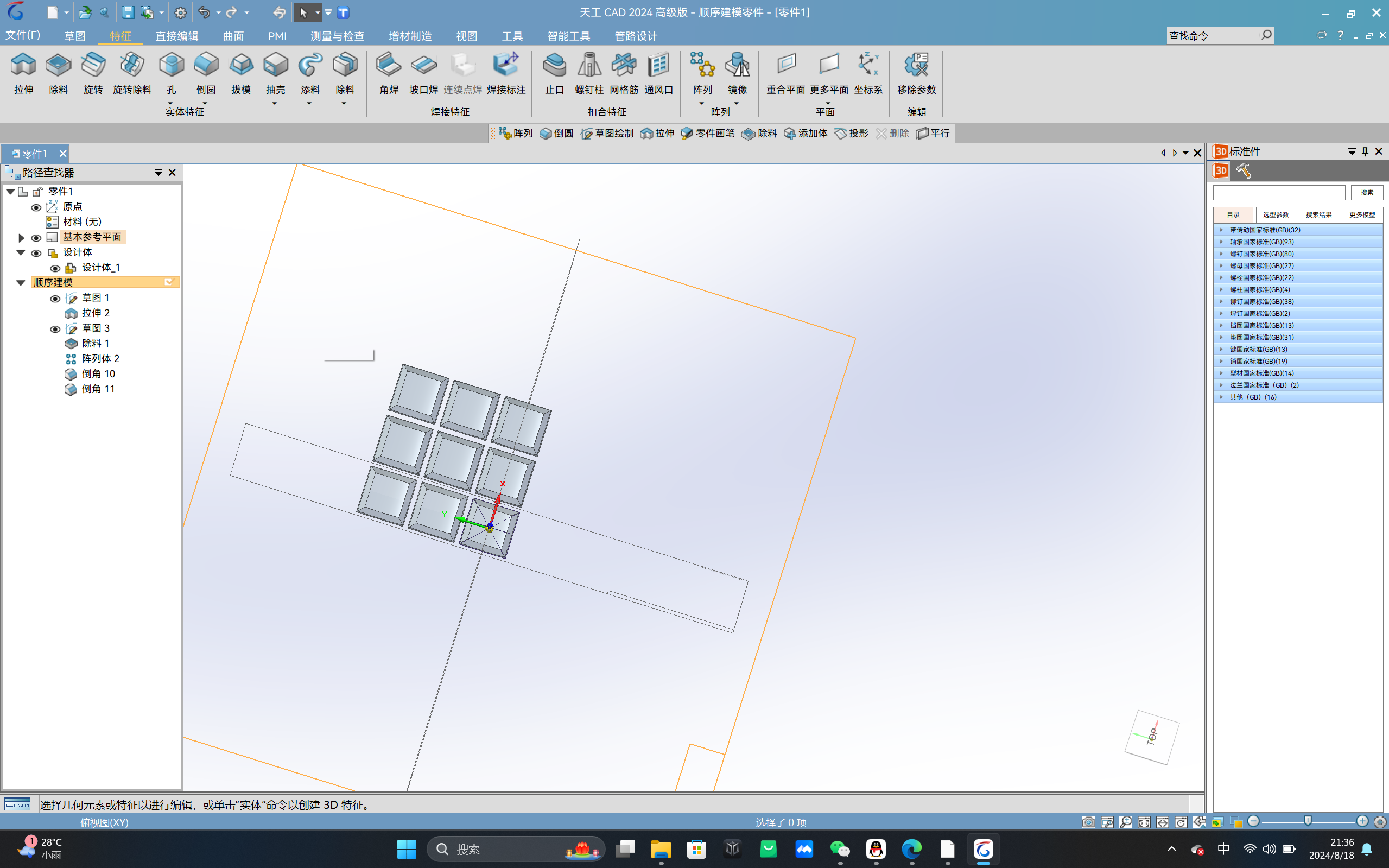Expand 螺母国家标准(GB)(27) category
1389x868 pixels.
(1221, 266)
